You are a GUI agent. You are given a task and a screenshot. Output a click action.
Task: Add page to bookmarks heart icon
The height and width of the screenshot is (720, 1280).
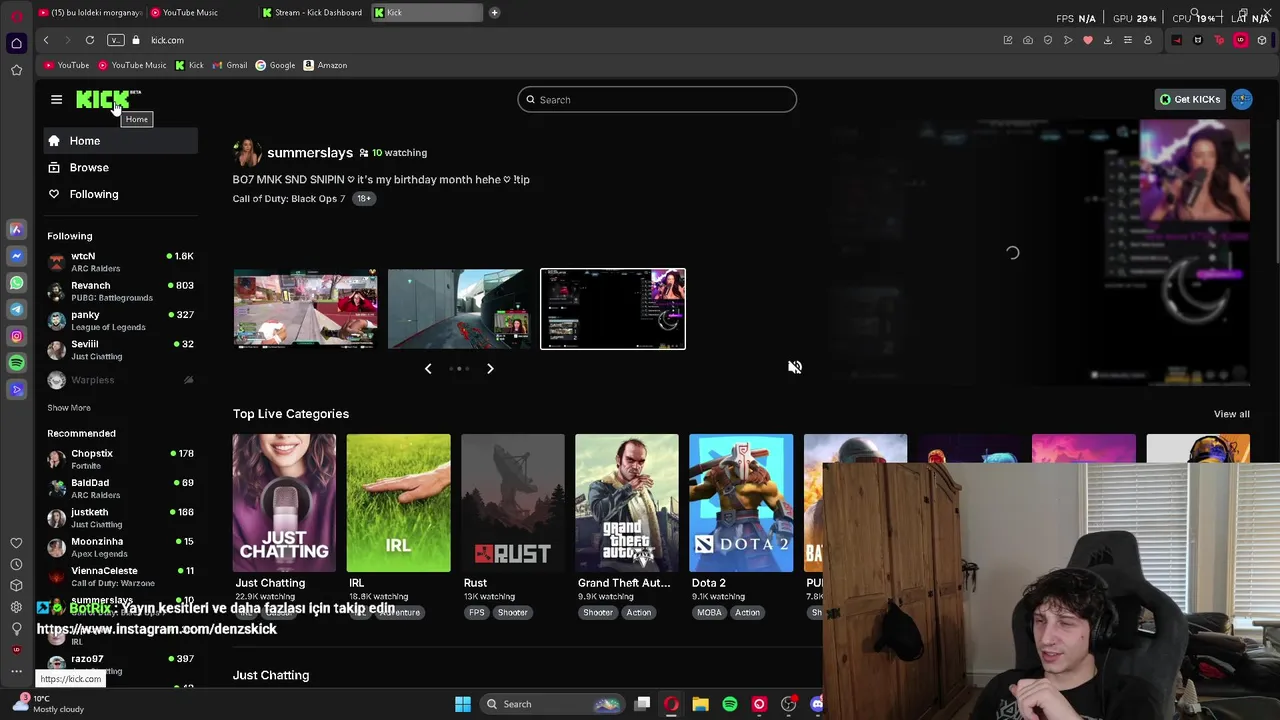click(1088, 40)
